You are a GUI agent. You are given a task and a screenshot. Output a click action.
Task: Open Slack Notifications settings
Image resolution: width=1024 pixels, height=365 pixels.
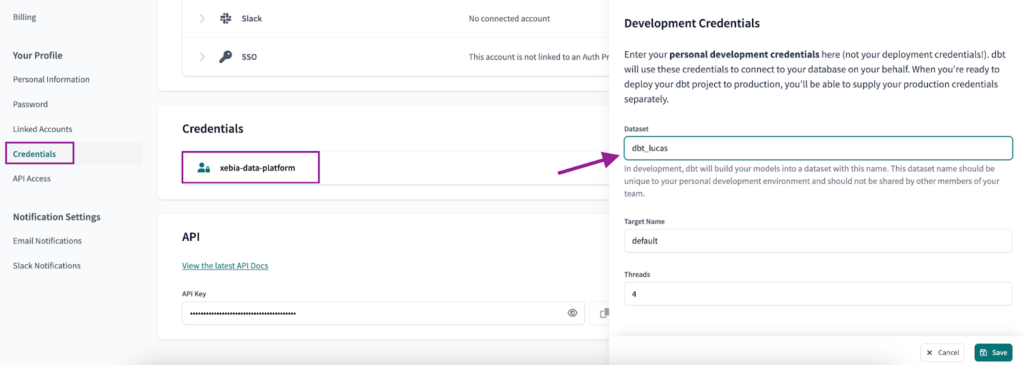tap(46, 266)
